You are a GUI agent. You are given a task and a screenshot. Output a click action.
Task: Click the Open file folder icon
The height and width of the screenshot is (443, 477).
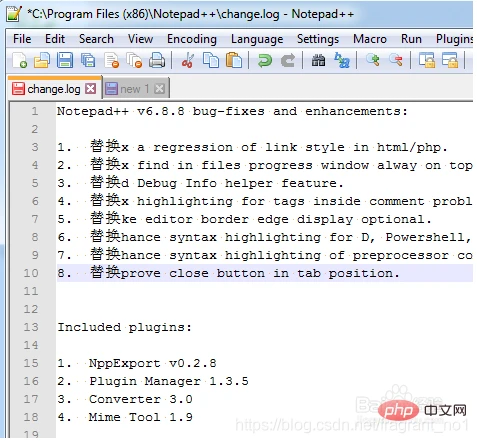coord(42,60)
